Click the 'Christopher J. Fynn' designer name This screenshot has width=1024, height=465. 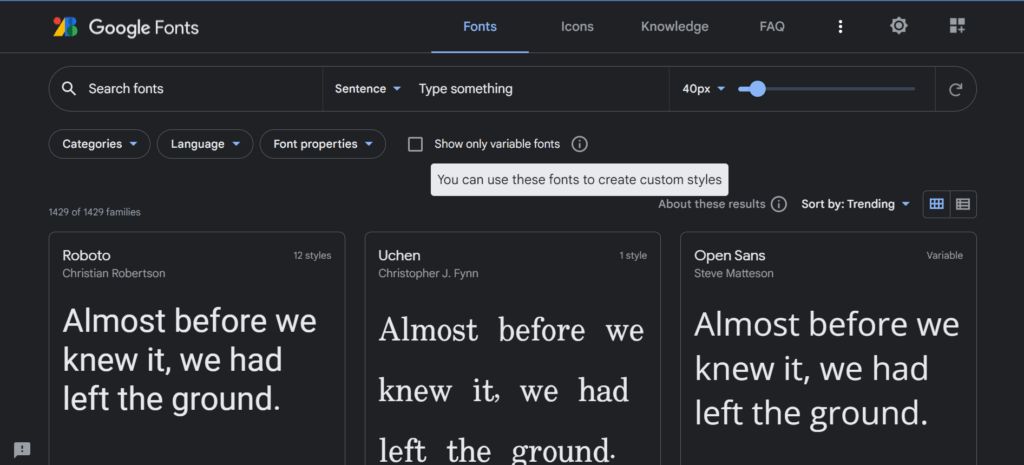point(428,274)
